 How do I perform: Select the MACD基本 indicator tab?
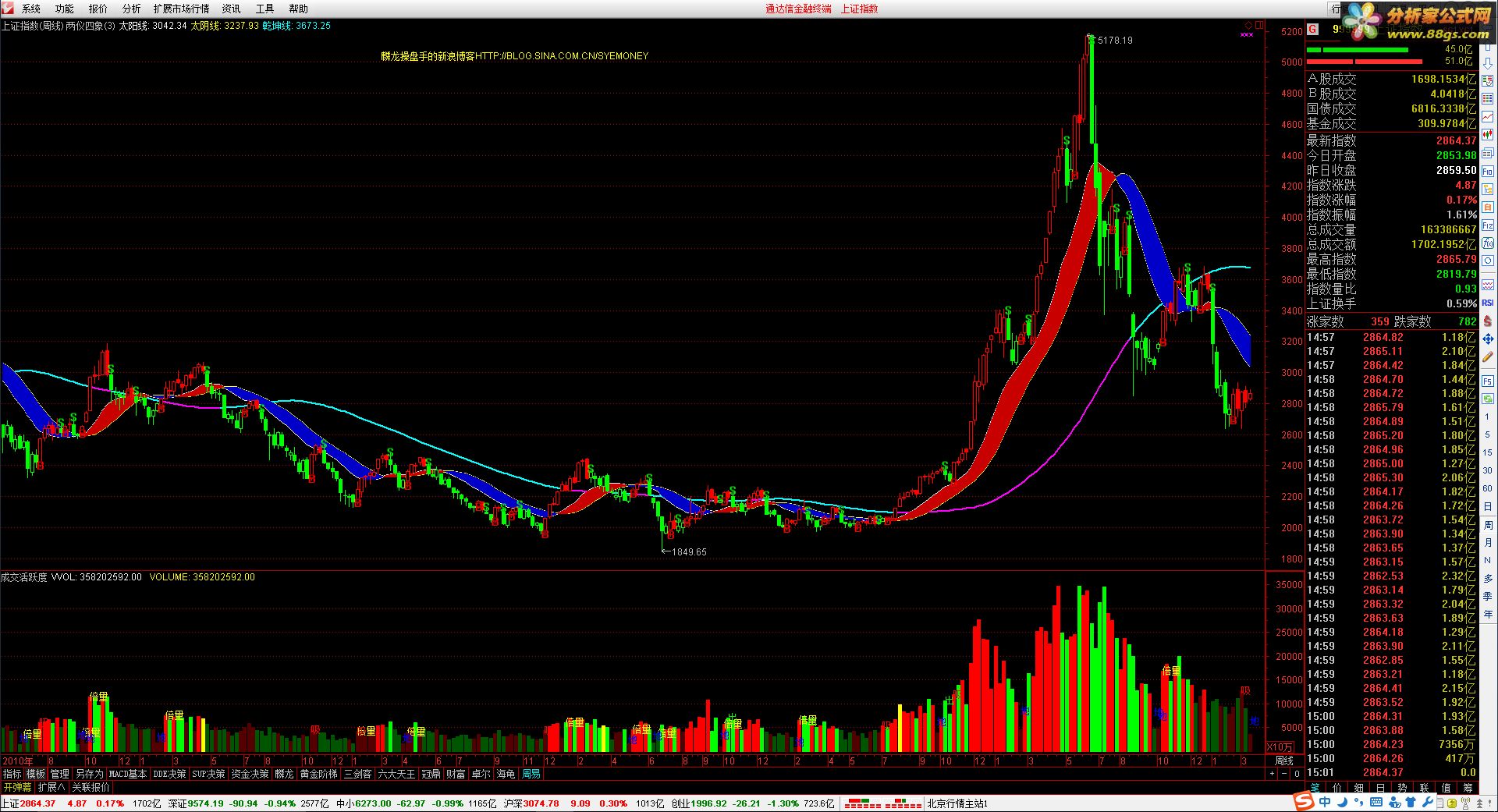click(x=128, y=774)
